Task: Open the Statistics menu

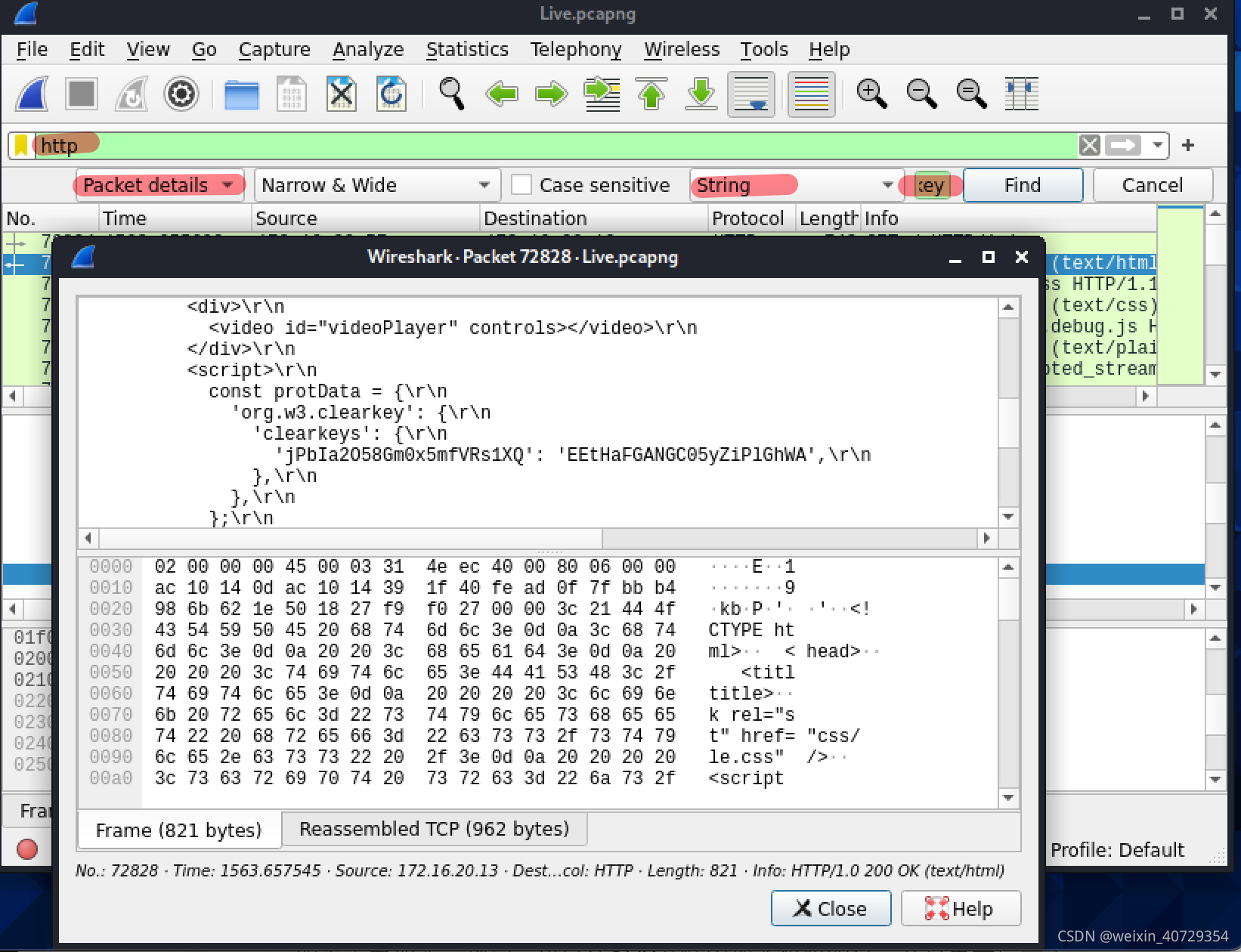Action: pos(467,49)
